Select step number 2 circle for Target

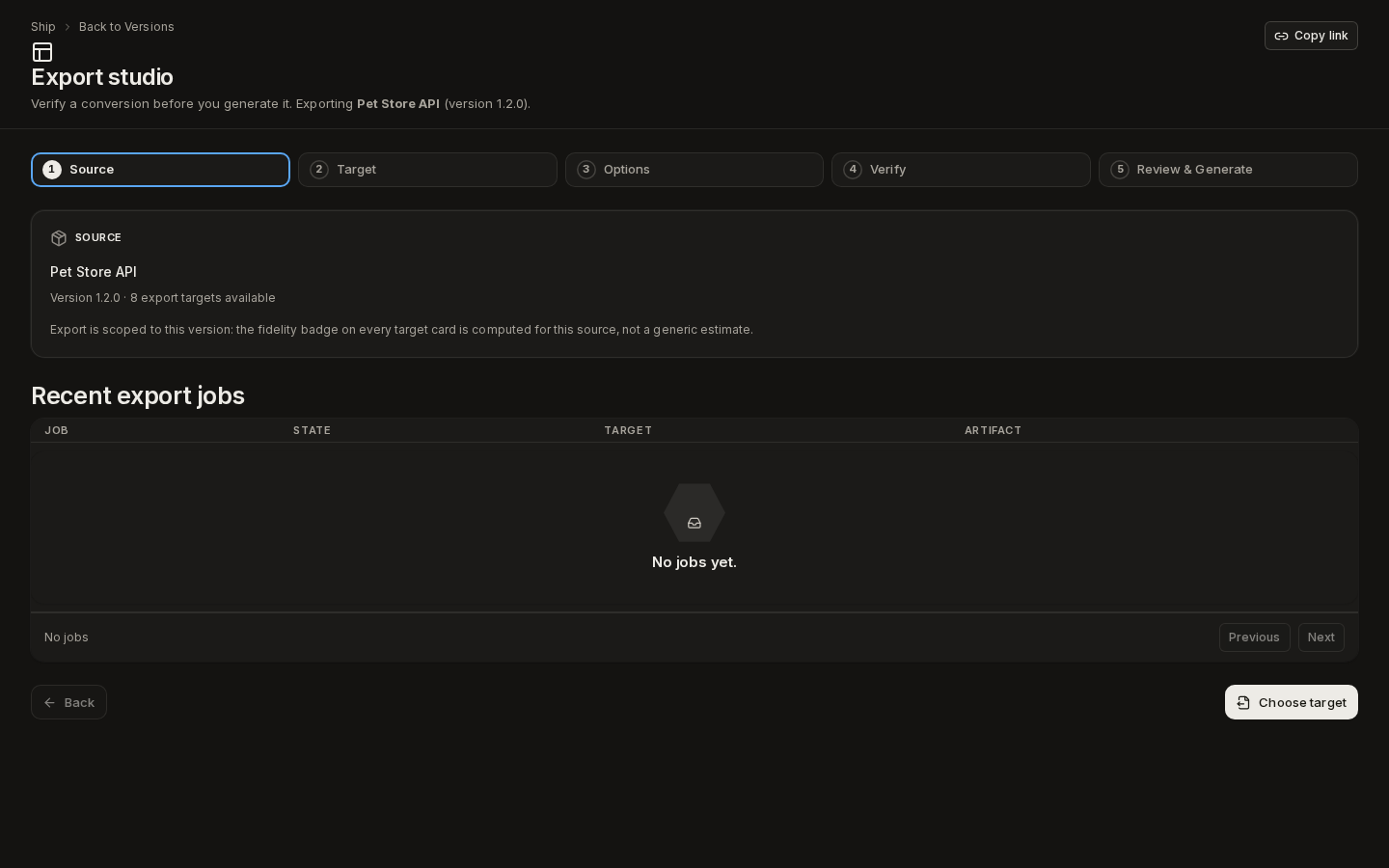click(x=319, y=170)
